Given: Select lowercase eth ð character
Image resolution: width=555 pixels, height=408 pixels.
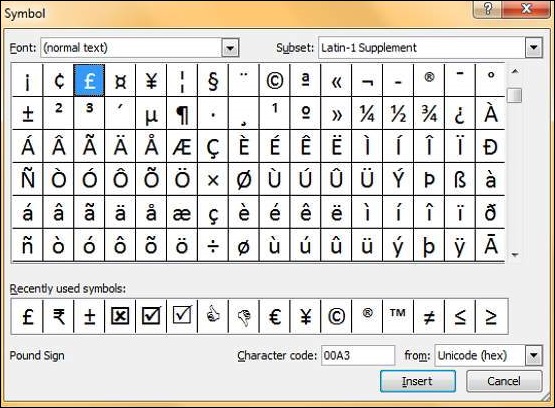Looking at the screenshot, I should click(x=491, y=213).
